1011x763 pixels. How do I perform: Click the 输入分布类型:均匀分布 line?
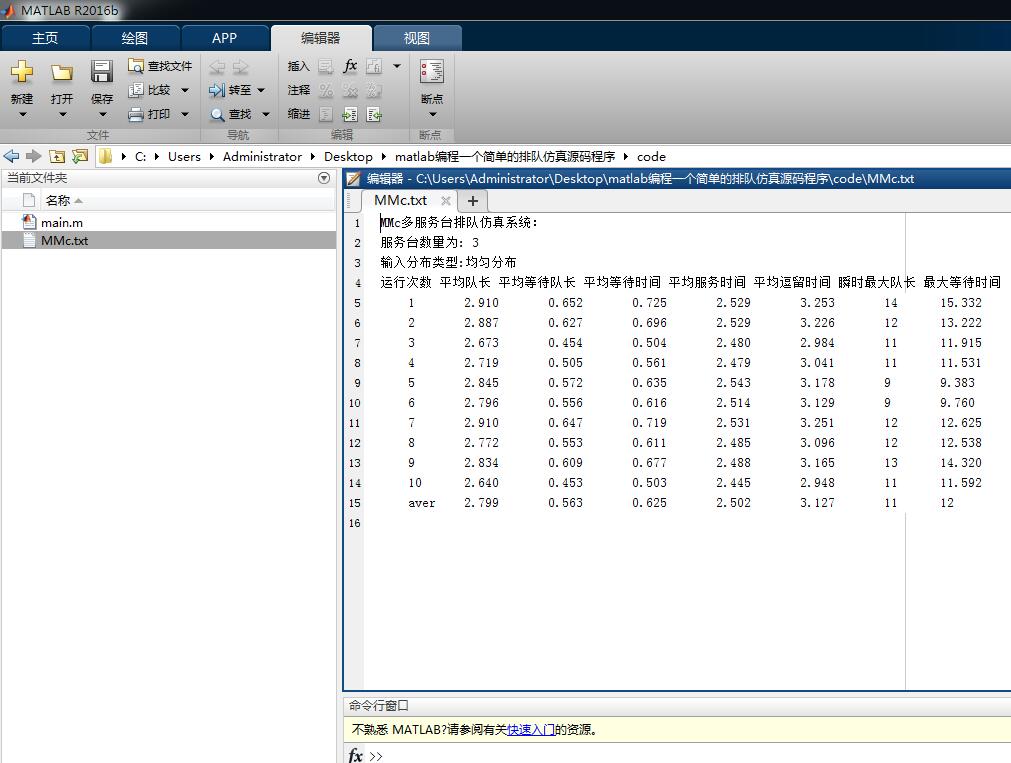448,263
